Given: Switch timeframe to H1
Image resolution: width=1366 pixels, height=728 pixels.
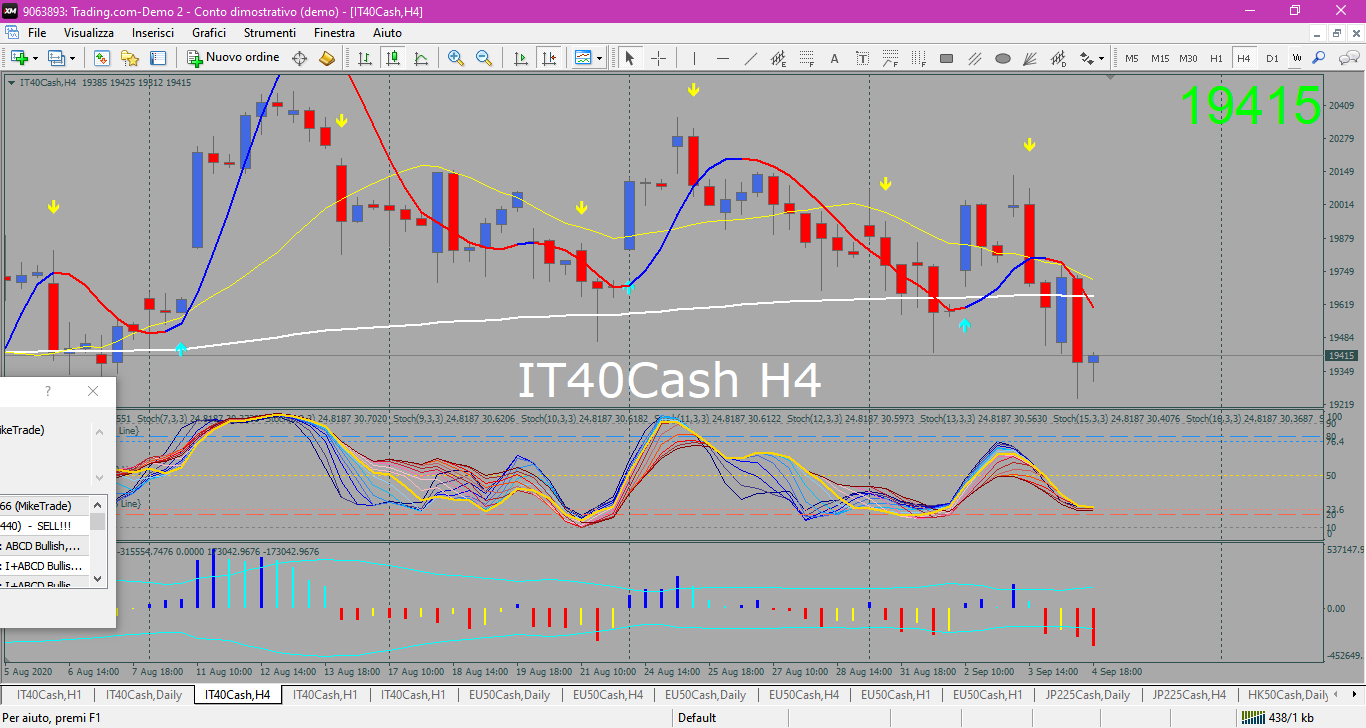Looking at the screenshot, I should pyautogui.click(x=1216, y=58).
